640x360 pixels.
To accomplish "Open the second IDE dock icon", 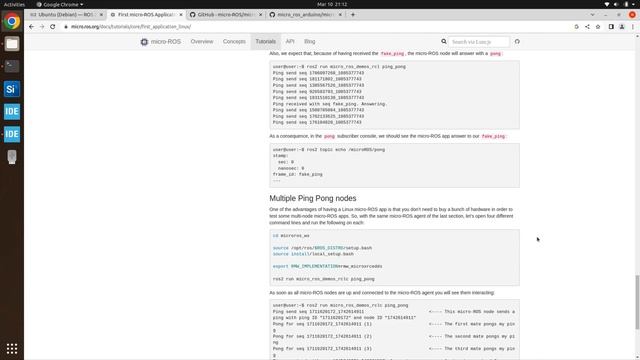I will click(x=12, y=134).
